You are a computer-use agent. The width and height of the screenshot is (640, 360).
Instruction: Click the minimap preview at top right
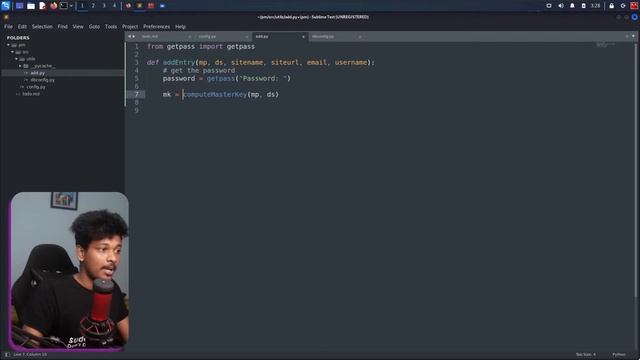[606, 44]
